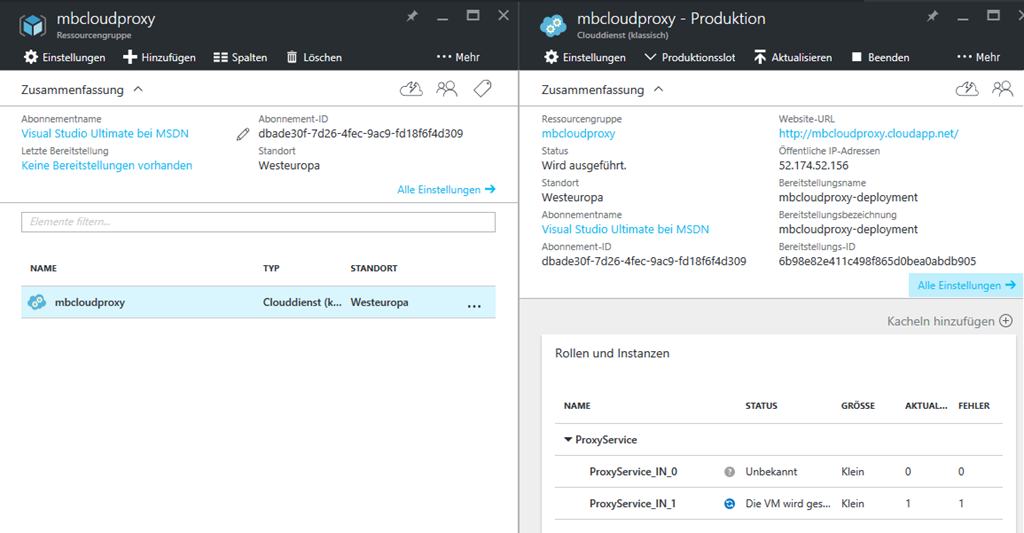Click the pencil edit subscription icon

[243, 134]
